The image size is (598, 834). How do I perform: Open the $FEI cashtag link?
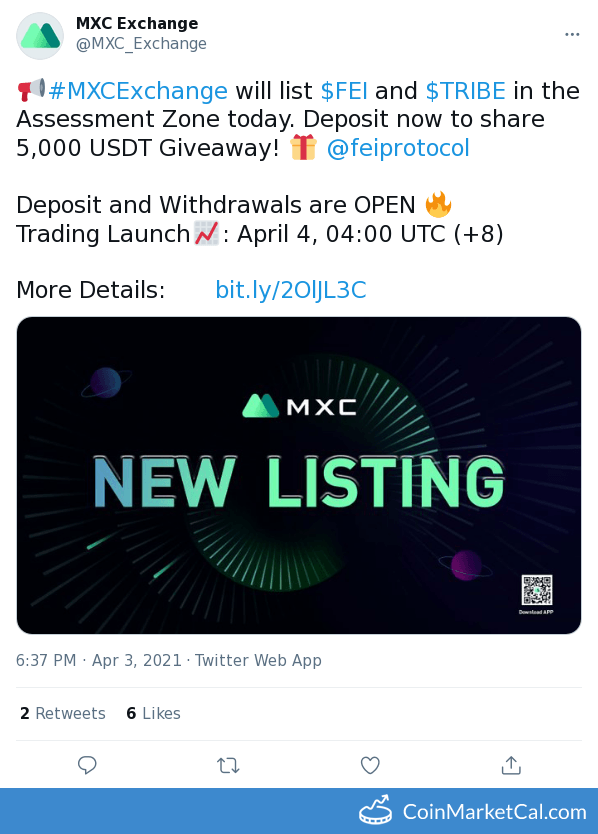pos(344,91)
